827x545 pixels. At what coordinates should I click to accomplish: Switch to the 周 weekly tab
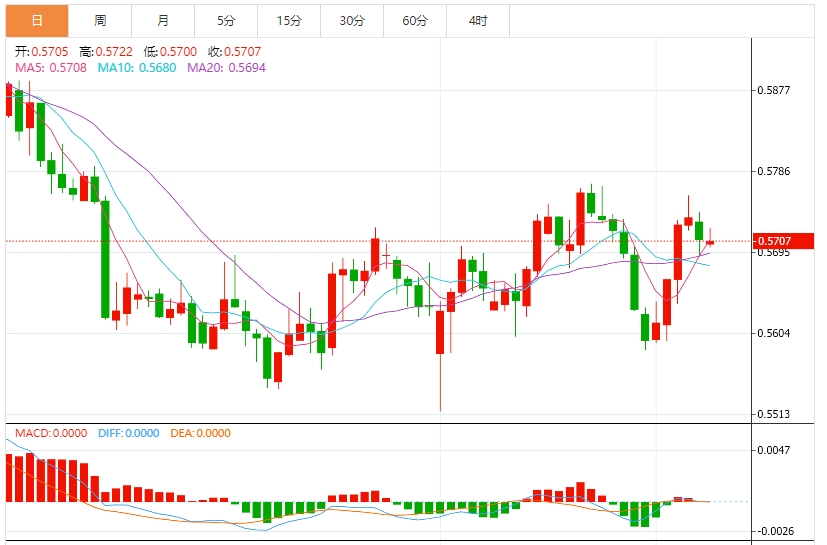click(100, 21)
